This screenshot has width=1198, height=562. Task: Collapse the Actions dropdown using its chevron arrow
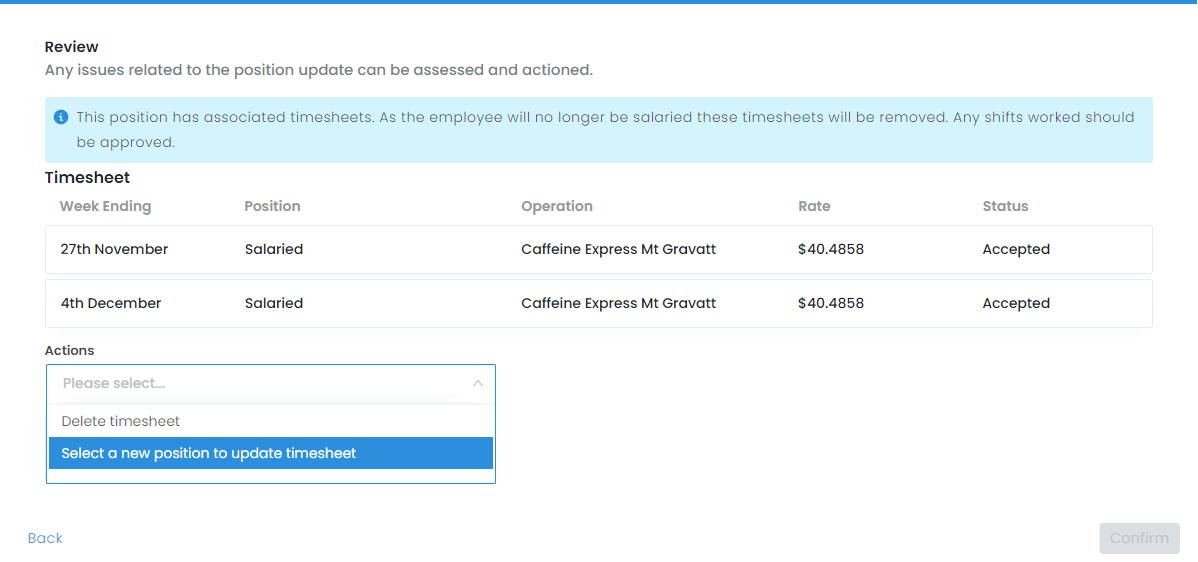coord(477,383)
